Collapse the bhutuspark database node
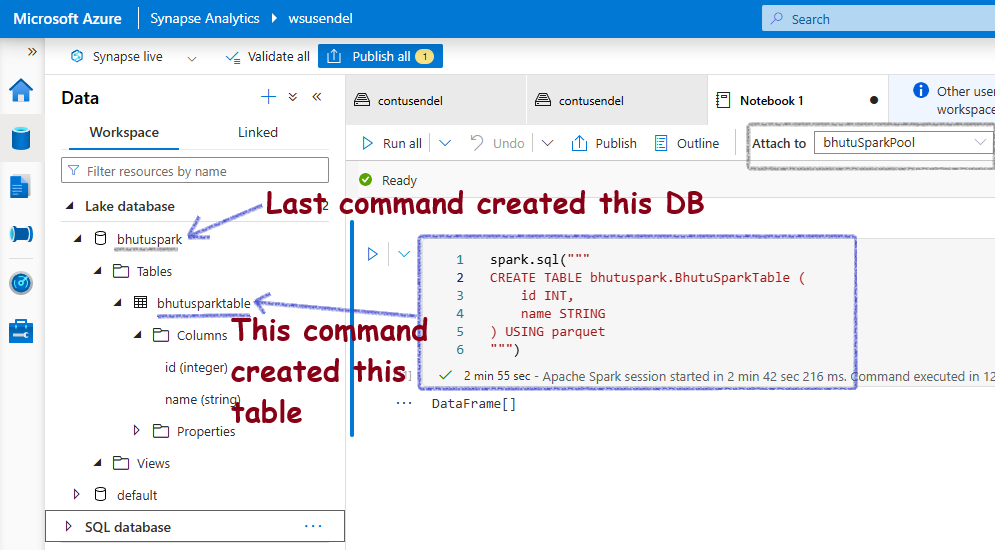Image resolution: width=995 pixels, height=550 pixels. [77, 239]
